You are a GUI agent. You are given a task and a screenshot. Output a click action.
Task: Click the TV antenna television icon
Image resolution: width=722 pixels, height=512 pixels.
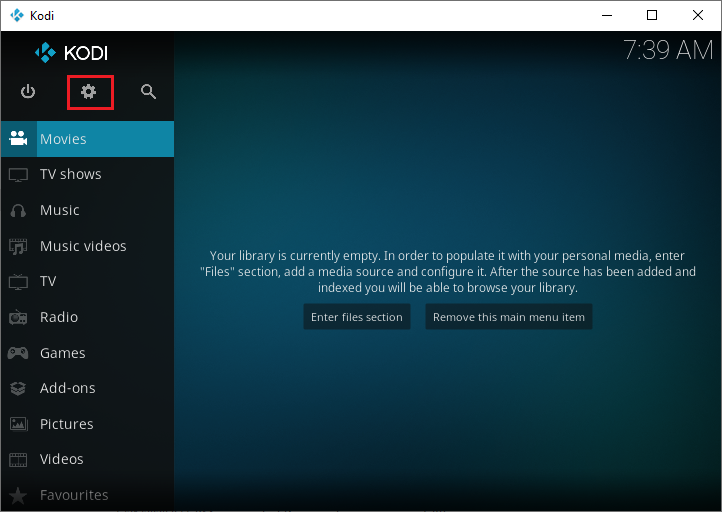18,281
